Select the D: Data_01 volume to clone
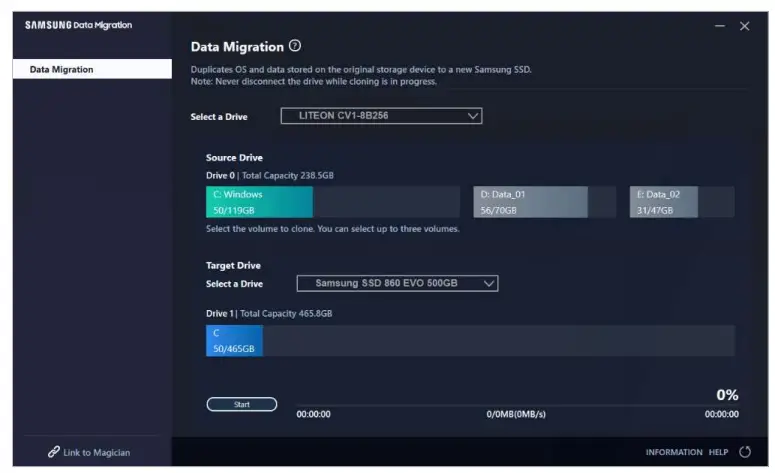Screen dimensions: 775x473 [544, 202]
